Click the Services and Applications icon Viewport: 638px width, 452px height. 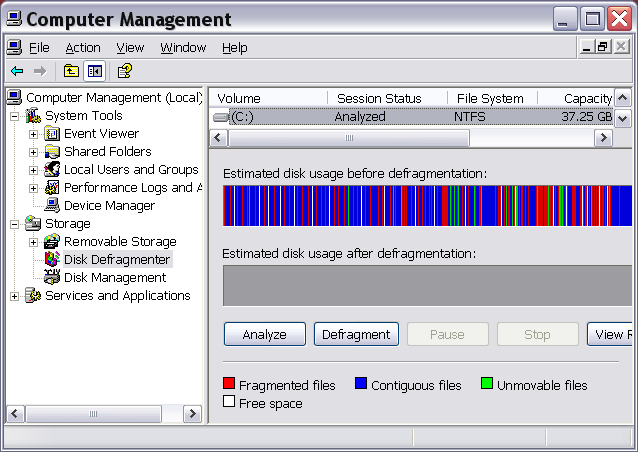click(33, 295)
